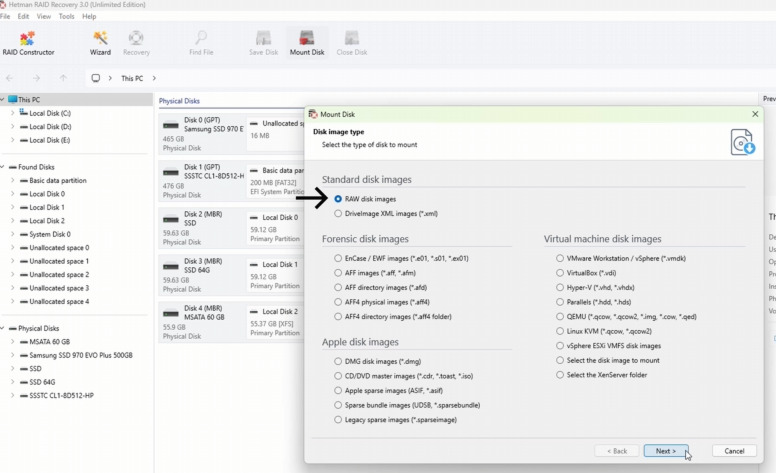Image resolution: width=776 pixels, height=473 pixels.
Task: Expand System Disk 0 tree node
Action: [x=12, y=234]
